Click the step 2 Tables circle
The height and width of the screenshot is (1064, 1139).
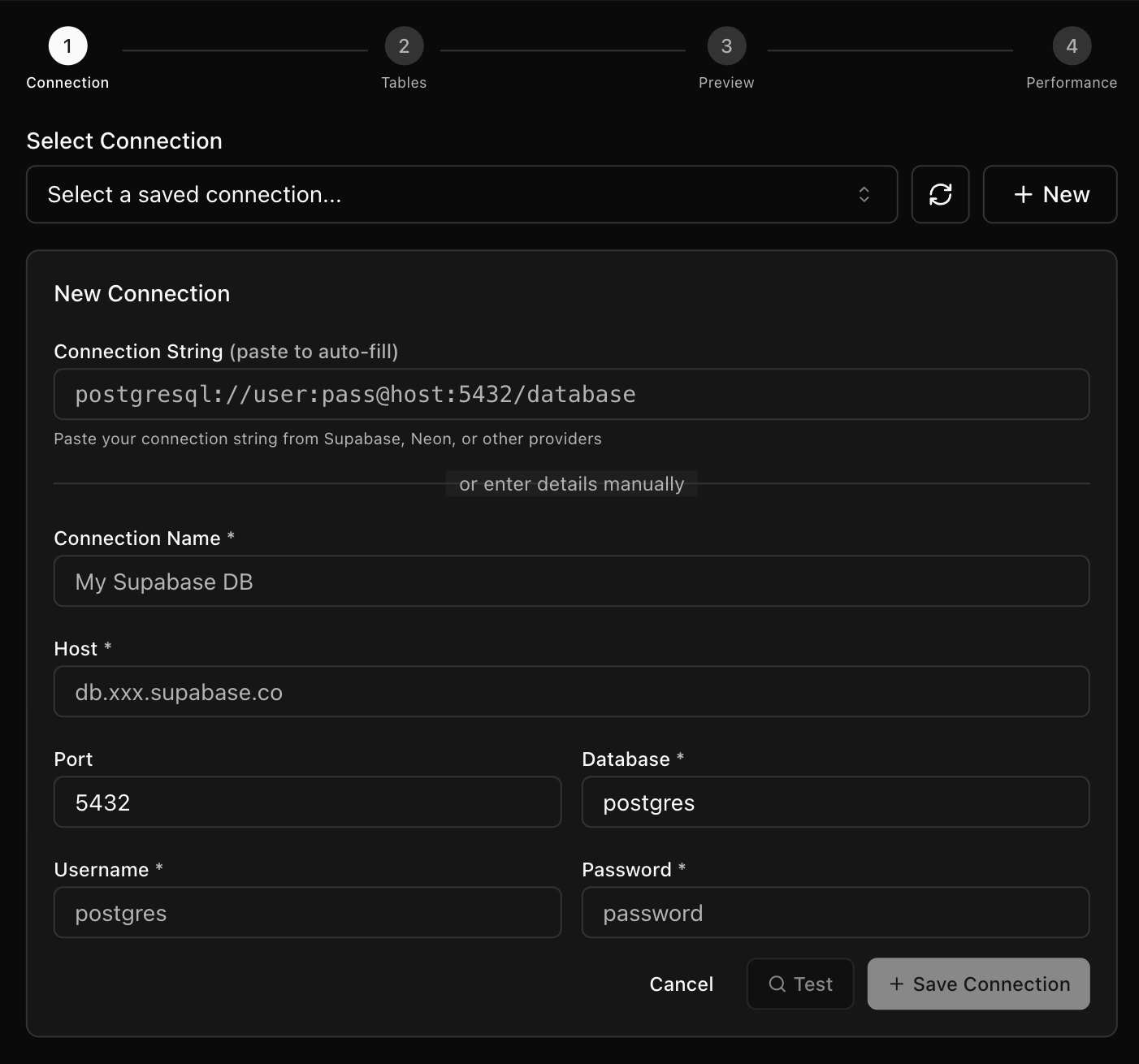click(x=404, y=46)
